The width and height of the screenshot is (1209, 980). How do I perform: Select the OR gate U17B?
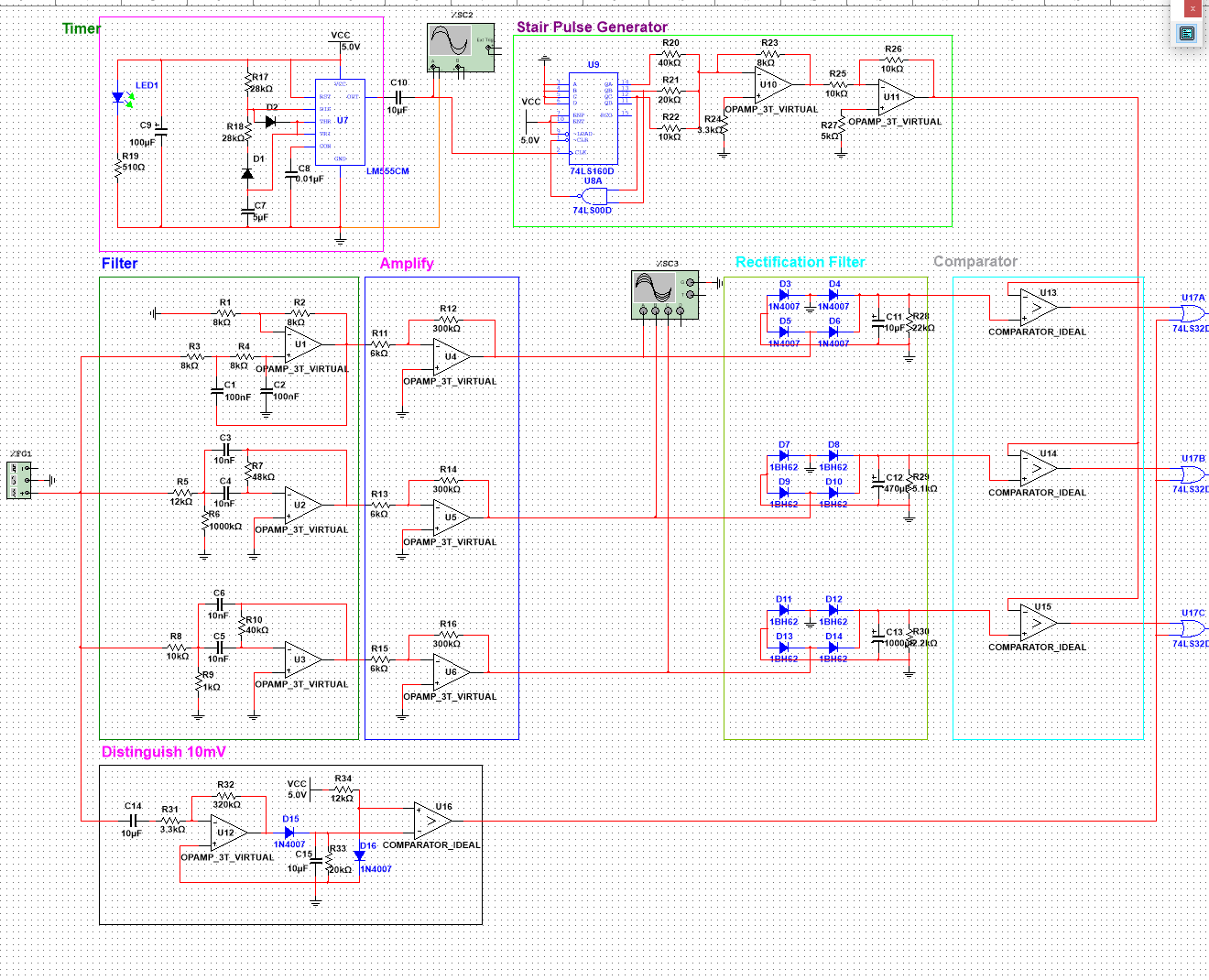[x=1193, y=474]
